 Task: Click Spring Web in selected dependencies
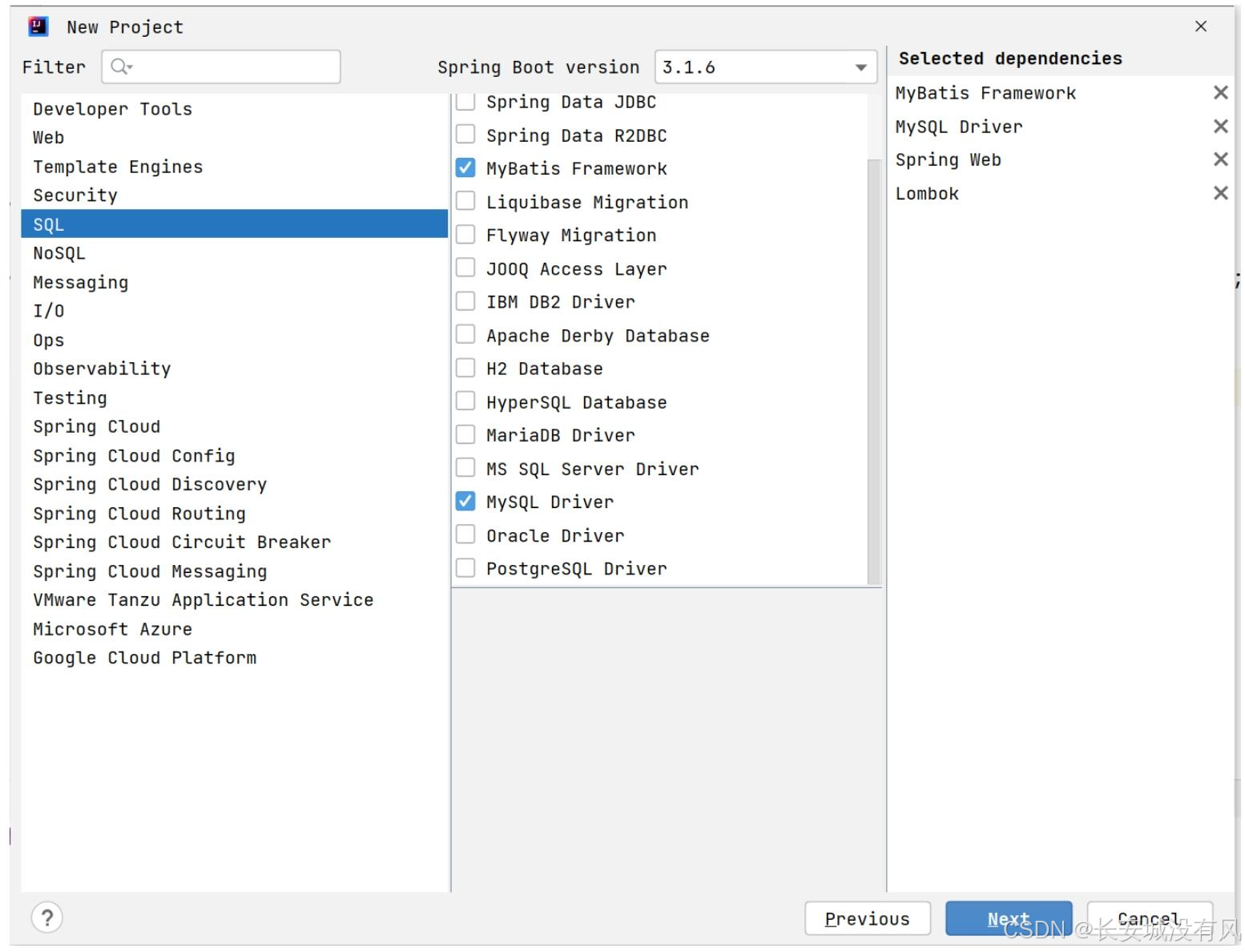[x=949, y=159]
